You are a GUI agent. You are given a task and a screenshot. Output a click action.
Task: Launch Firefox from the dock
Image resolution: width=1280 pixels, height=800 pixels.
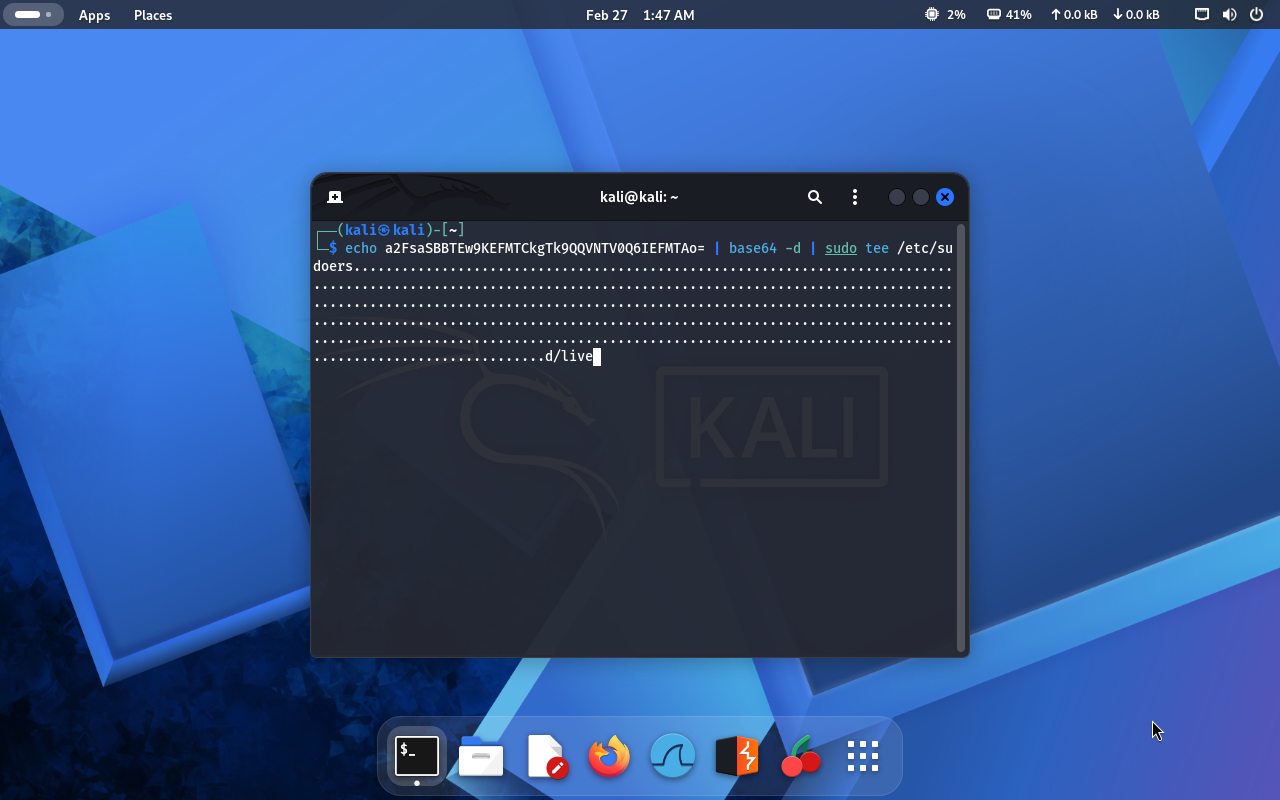coord(609,756)
